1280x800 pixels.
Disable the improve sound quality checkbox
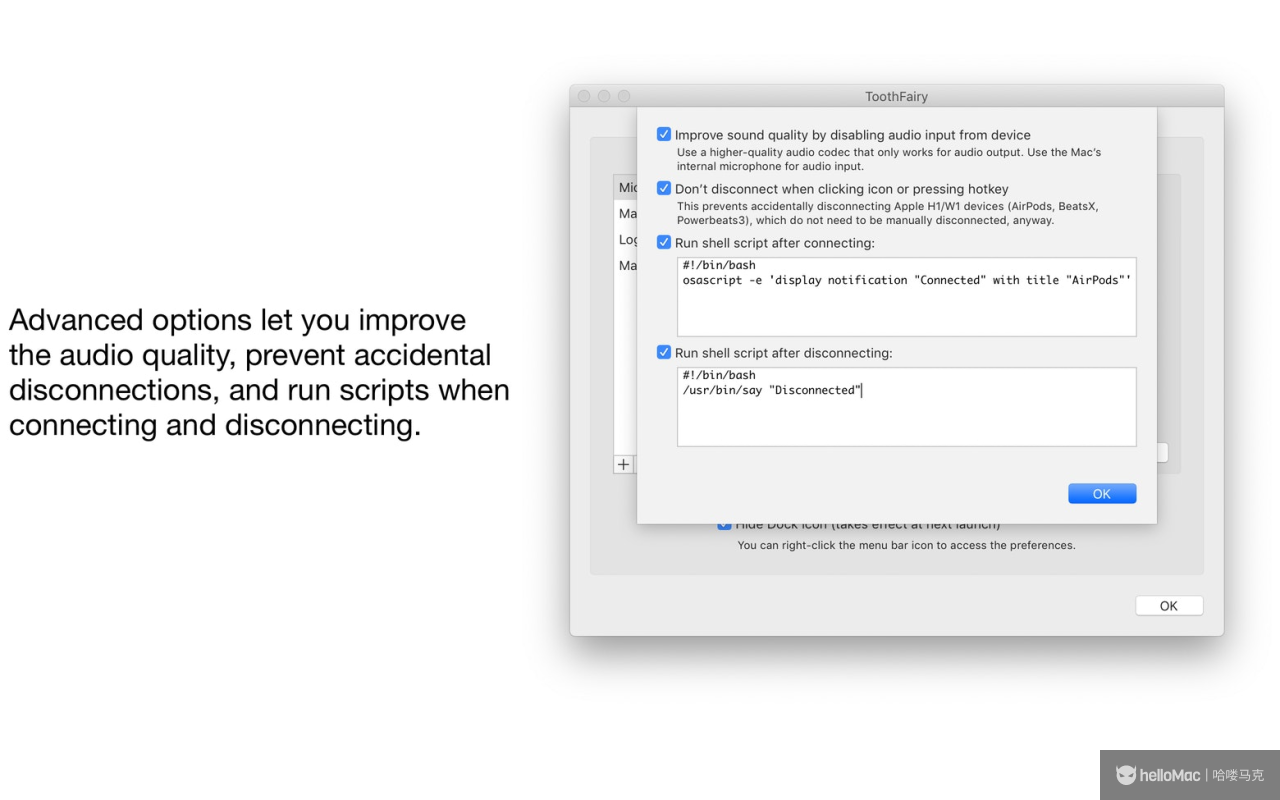tap(664, 134)
